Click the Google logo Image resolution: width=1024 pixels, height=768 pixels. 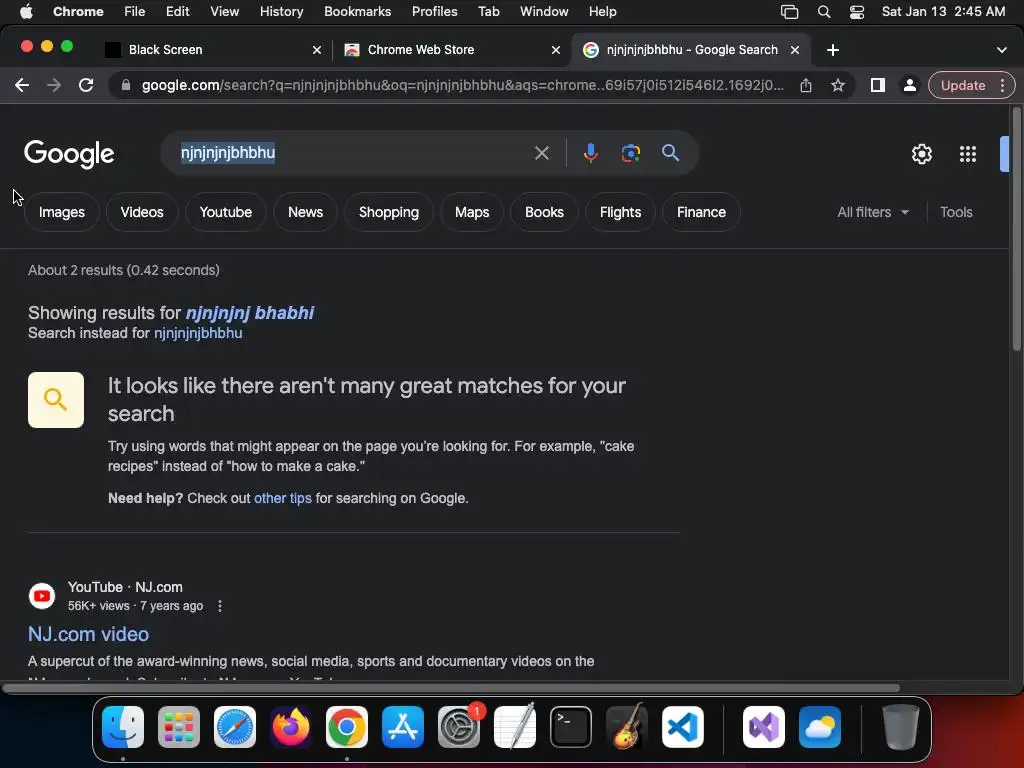pyautogui.click(x=69, y=154)
